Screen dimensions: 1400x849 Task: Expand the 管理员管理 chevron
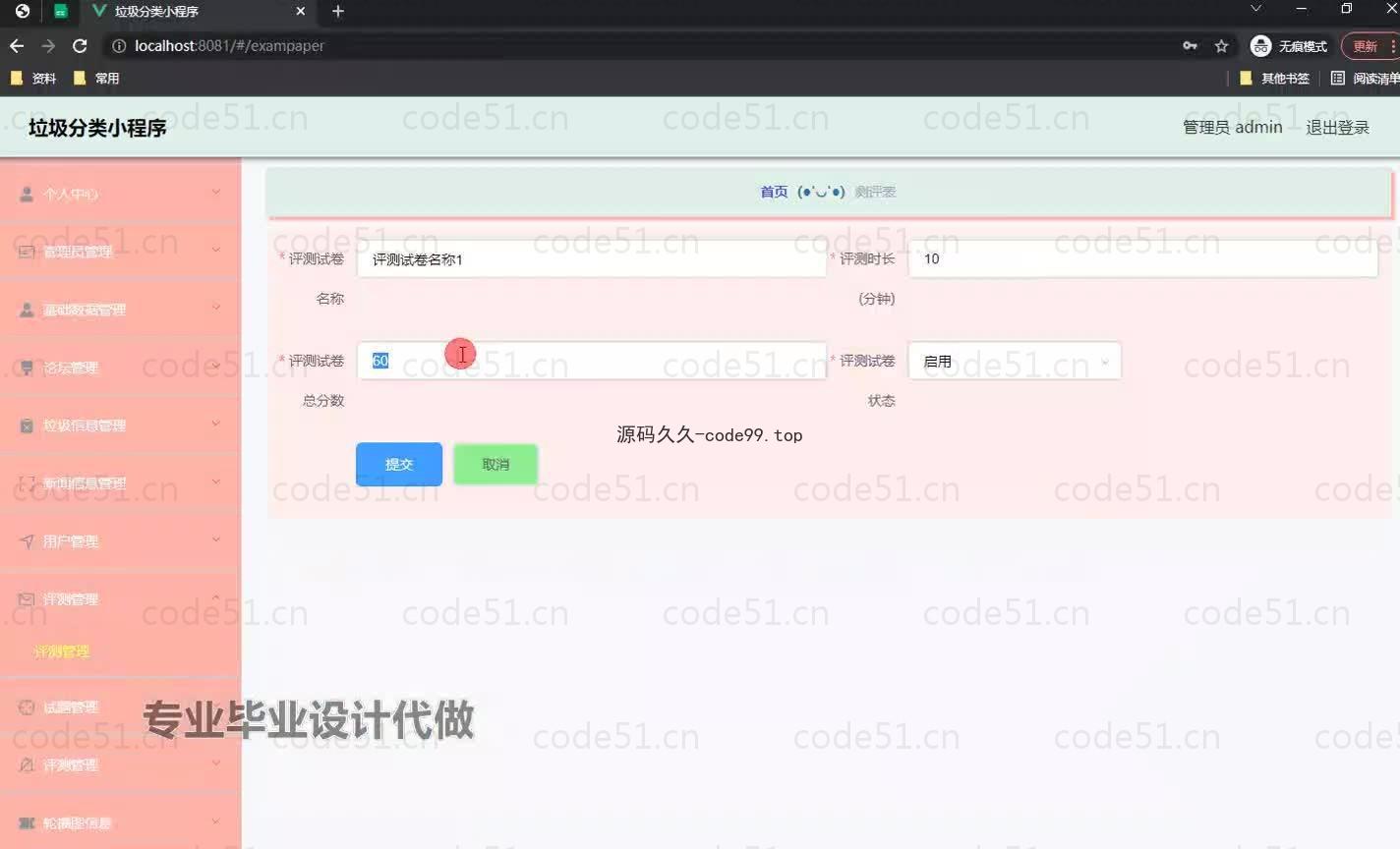216,251
